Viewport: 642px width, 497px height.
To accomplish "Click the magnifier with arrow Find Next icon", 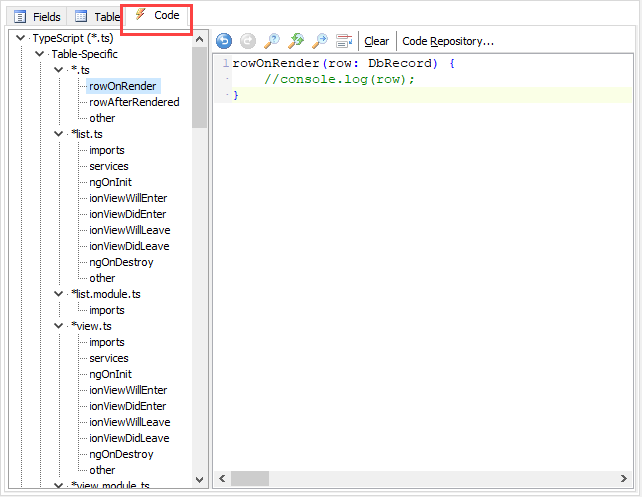I will click(320, 41).
